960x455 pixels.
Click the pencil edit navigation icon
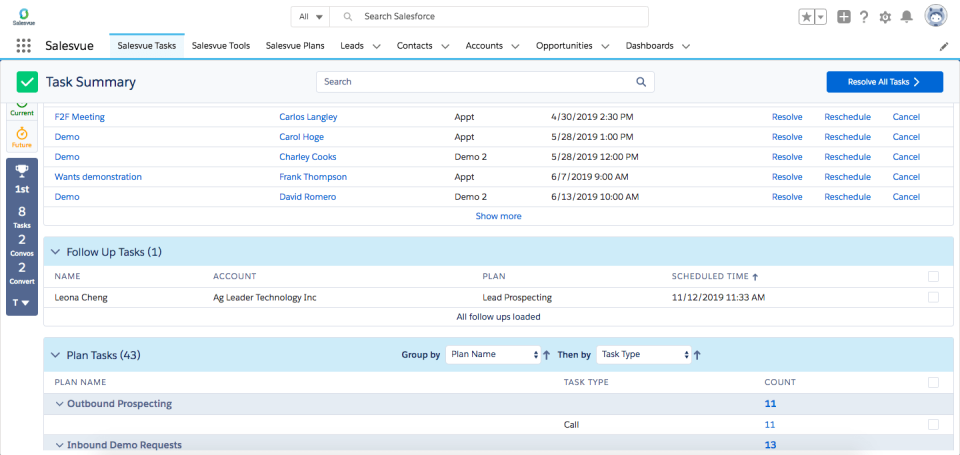point(943,46)
